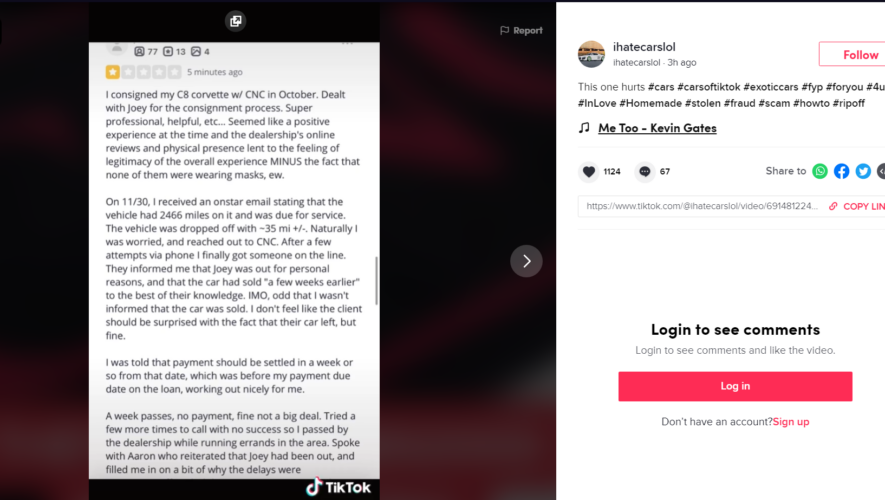Open the #scam hashtag
Image resolution: width=885 pixels, height=500 pixels.
point(774,103)
